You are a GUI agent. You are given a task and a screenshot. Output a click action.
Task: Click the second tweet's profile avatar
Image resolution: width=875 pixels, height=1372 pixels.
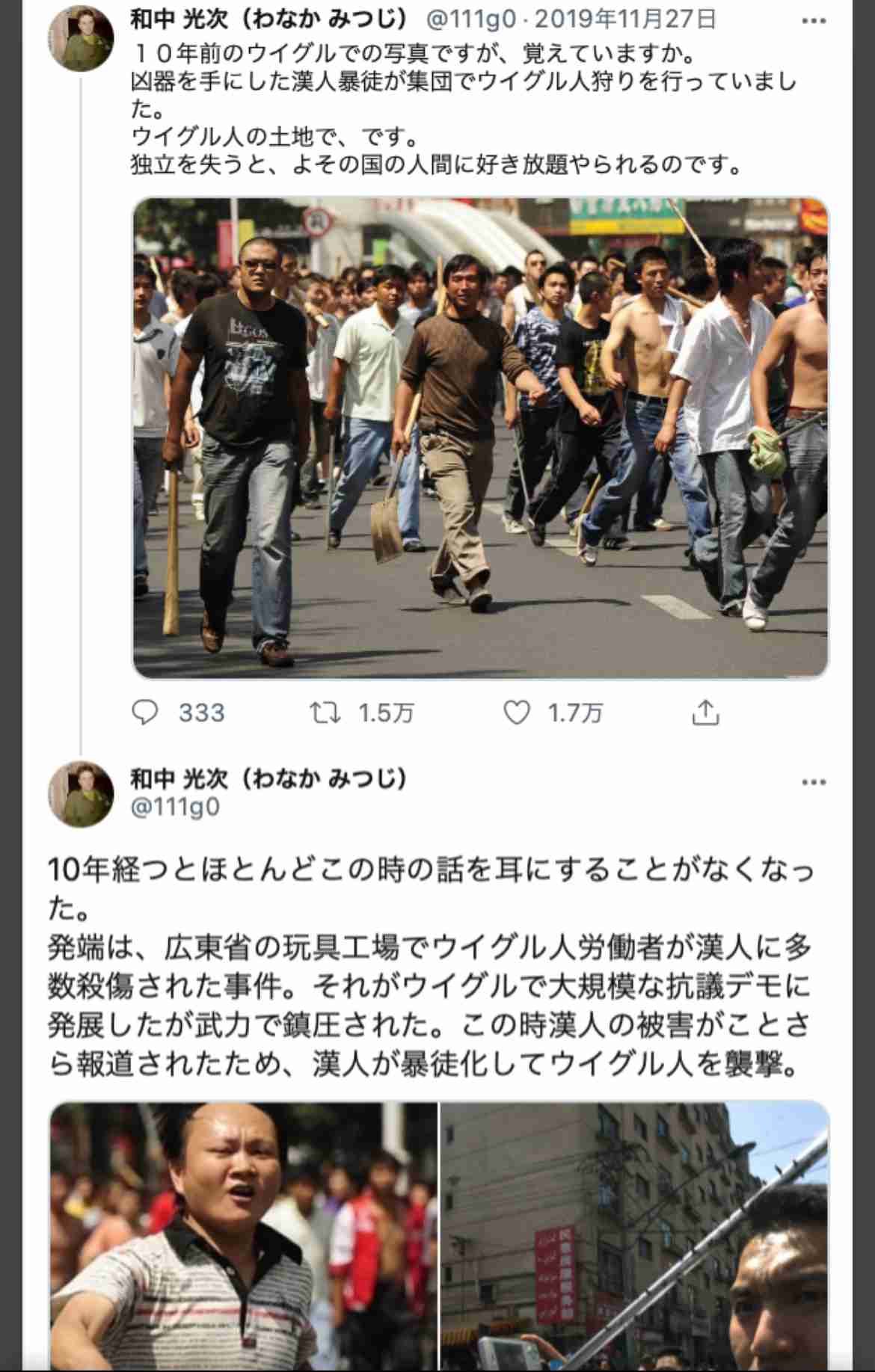[x=81, y=794]
